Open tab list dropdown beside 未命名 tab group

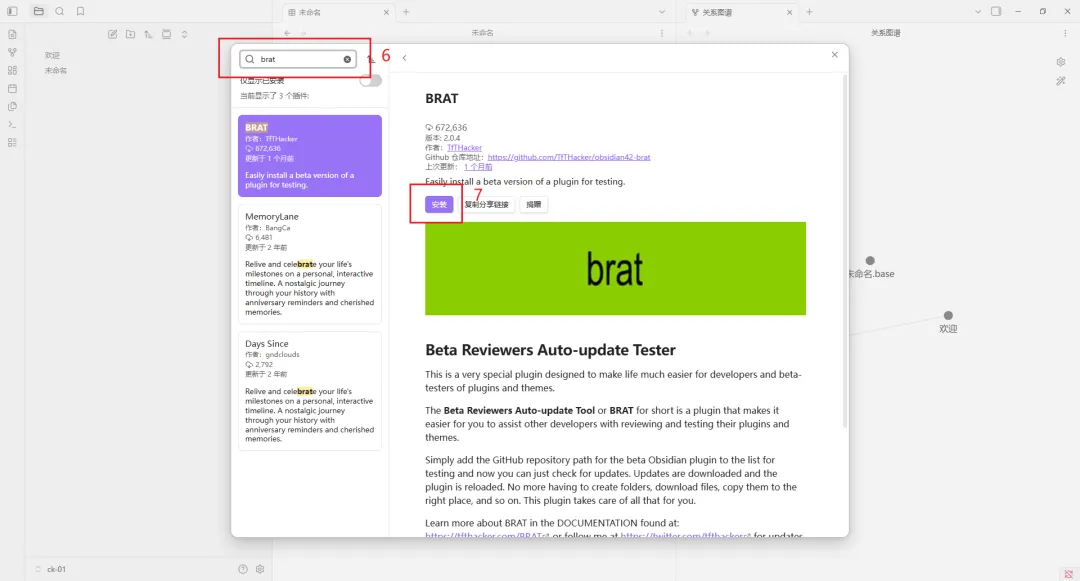coord(662,12)
